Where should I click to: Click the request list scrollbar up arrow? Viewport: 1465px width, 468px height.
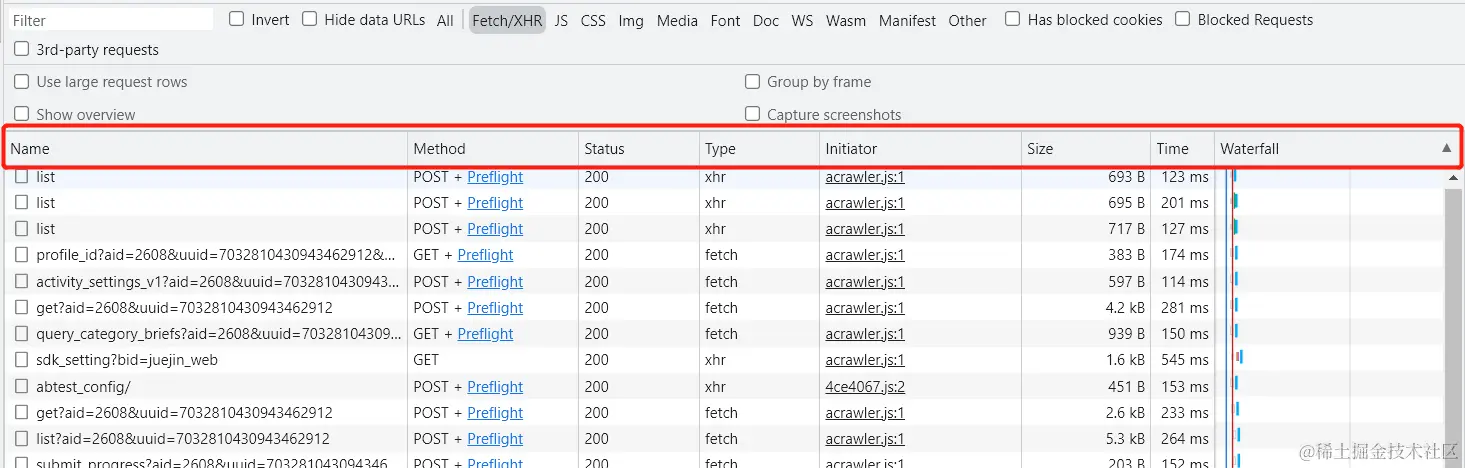point(1453,178)
